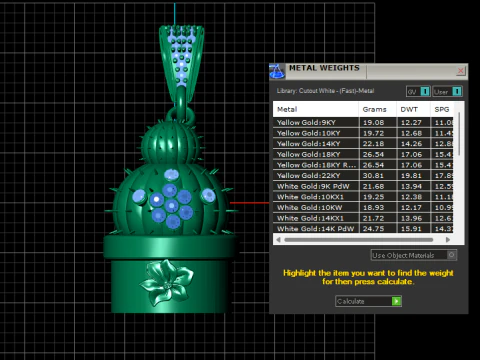Click the green arrow on Calculate
The width and height of the screenshot is (480, 360).
pos(396,301)
